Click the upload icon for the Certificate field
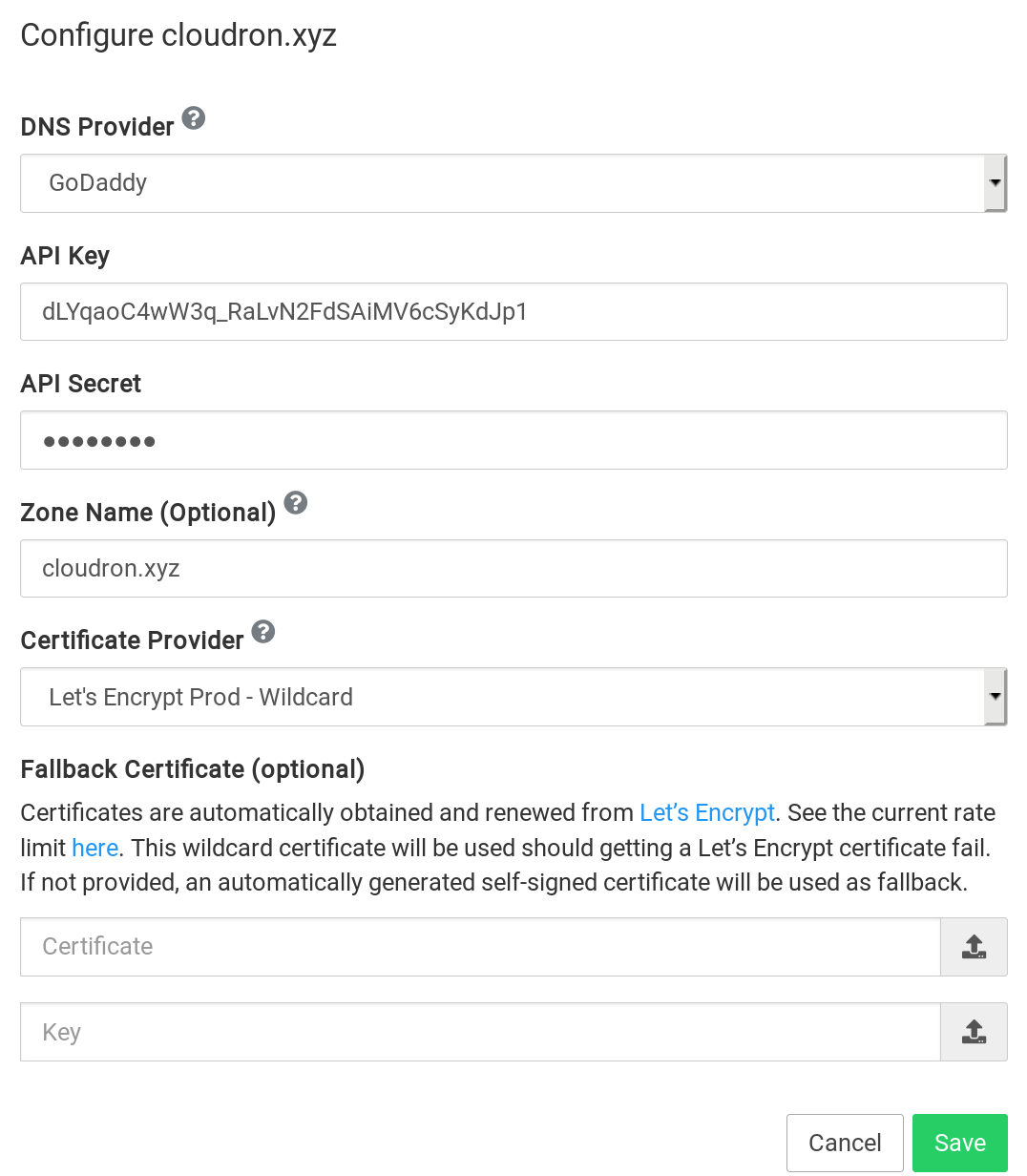This screenshot has height=1176, width=1027. click(974, 947)
